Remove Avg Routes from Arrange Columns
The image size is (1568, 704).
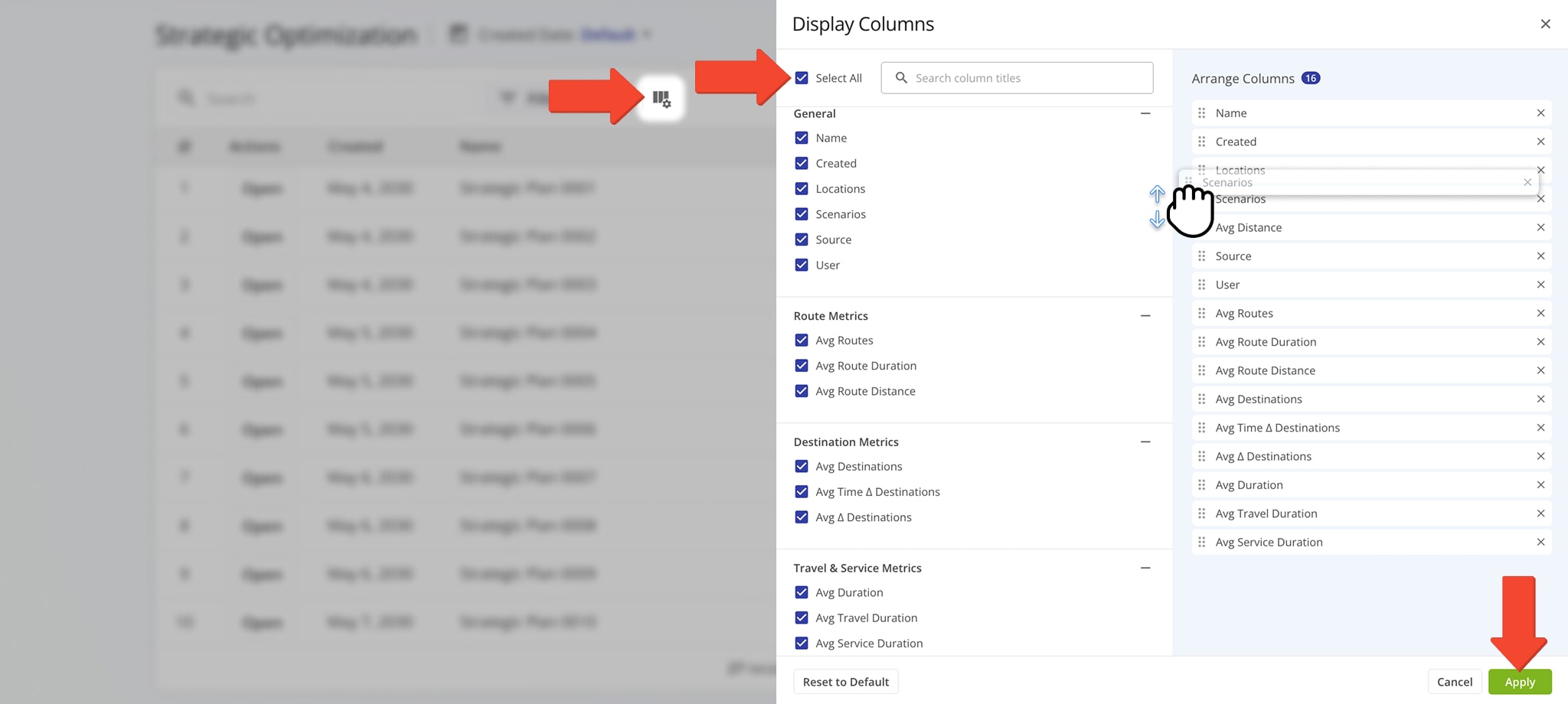click(1540, 313)
